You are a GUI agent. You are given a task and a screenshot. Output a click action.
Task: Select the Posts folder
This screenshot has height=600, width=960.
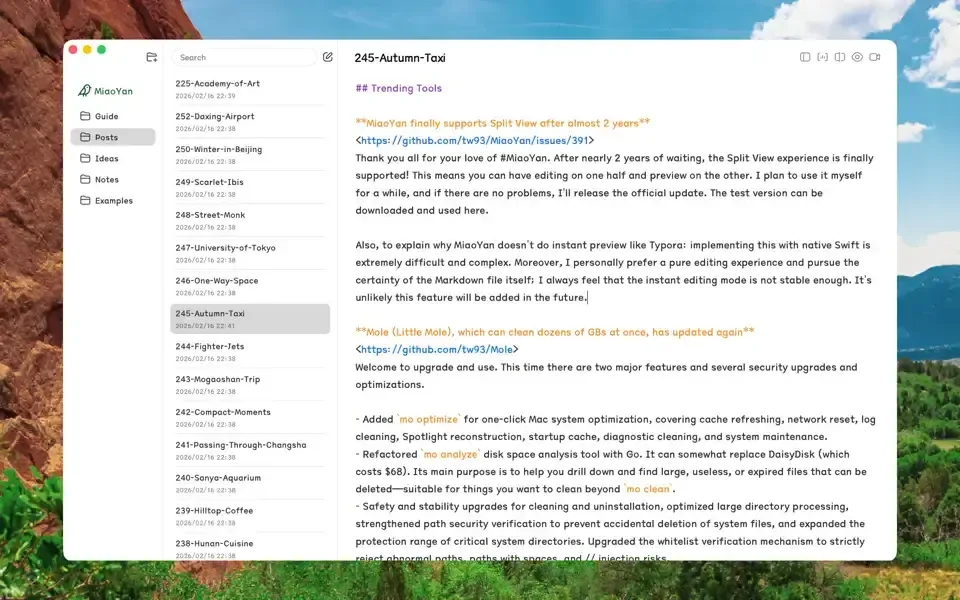pos(113,137)
